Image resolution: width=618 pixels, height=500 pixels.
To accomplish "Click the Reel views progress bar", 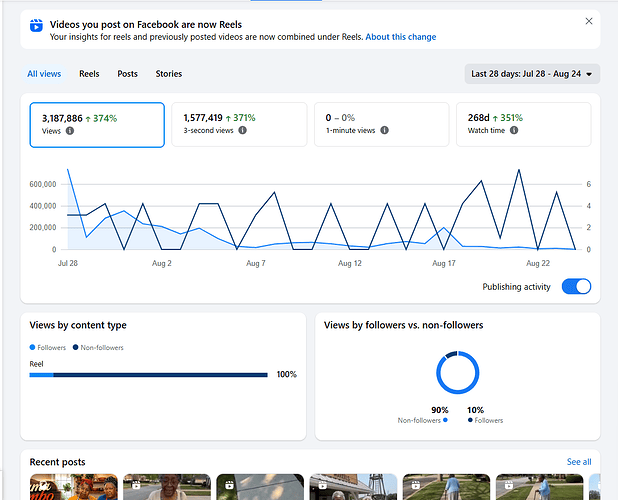I will [x=149, y=375].
